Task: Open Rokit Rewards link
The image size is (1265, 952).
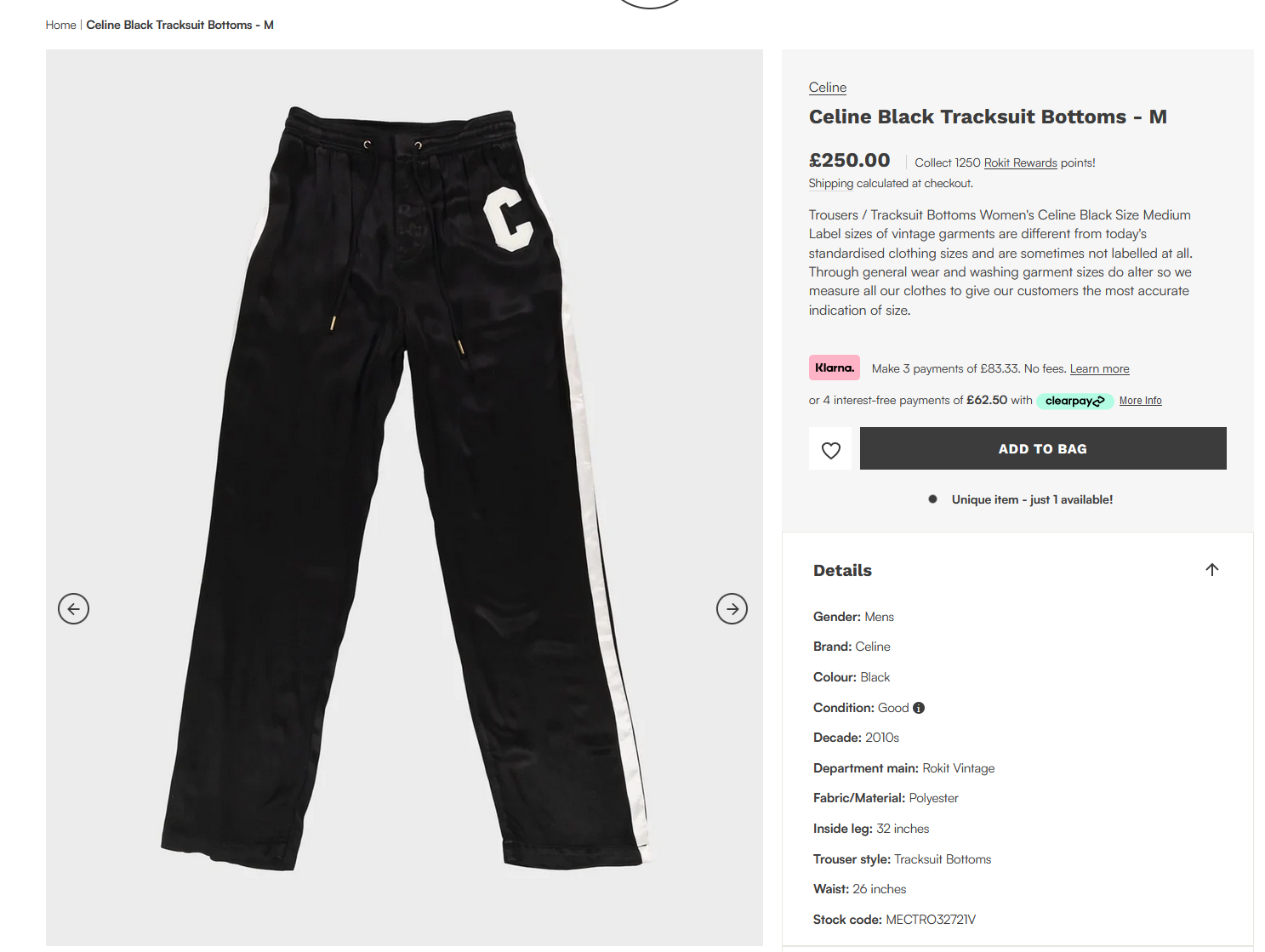Action: (1020, 162)
